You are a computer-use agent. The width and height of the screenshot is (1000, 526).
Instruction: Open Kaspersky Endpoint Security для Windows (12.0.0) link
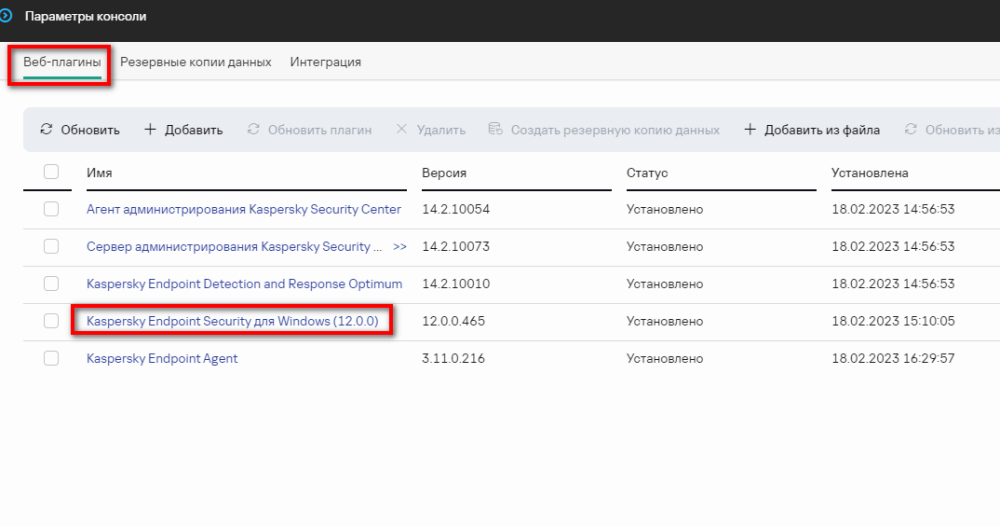(232, 321)
